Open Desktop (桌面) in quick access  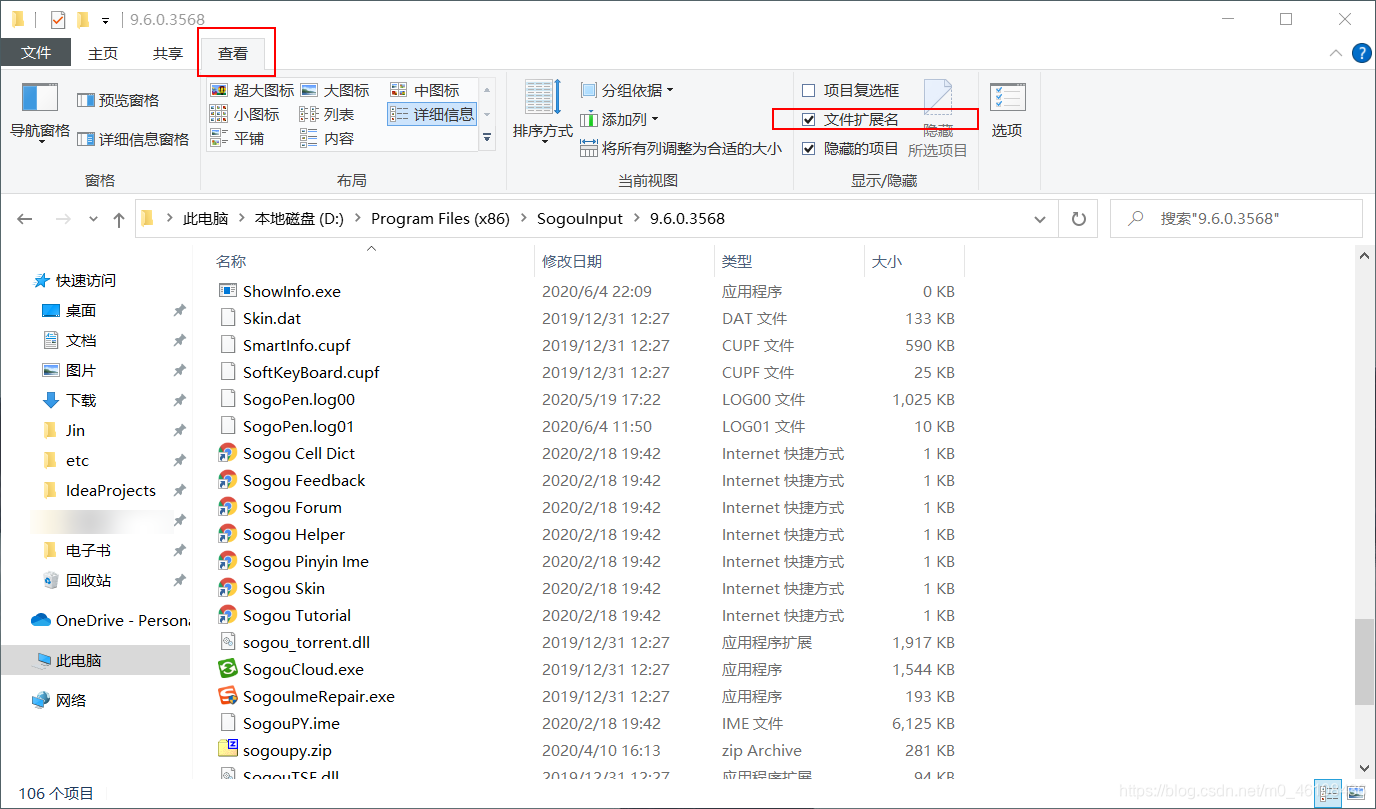pos(81,310)
